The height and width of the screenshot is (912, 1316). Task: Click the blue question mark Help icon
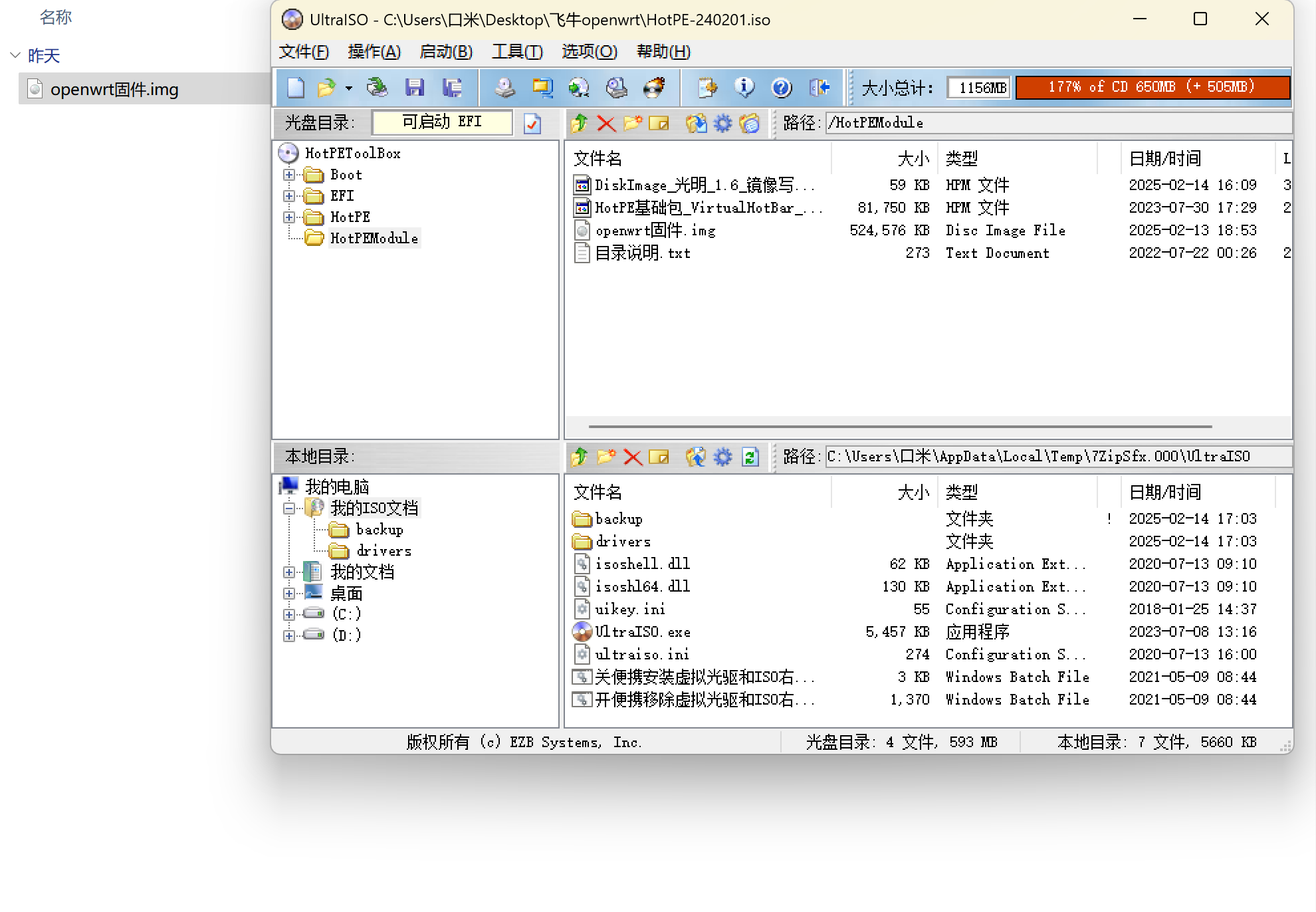[782, 88]
